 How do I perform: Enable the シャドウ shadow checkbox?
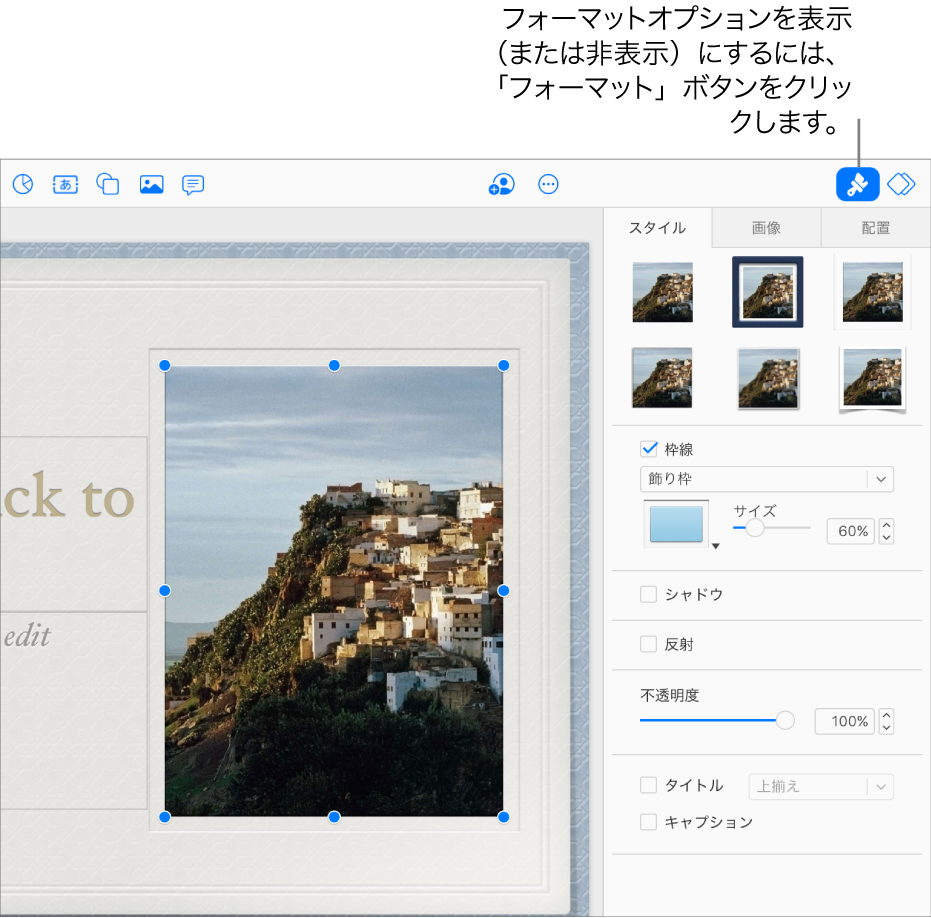pyautogui.click(x=649, y=594)
